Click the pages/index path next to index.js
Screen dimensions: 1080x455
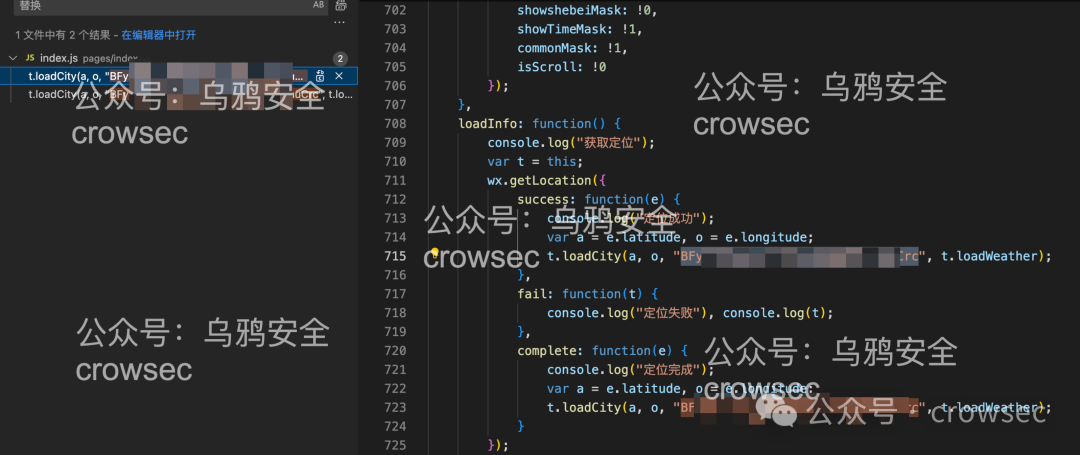point(110,59)
